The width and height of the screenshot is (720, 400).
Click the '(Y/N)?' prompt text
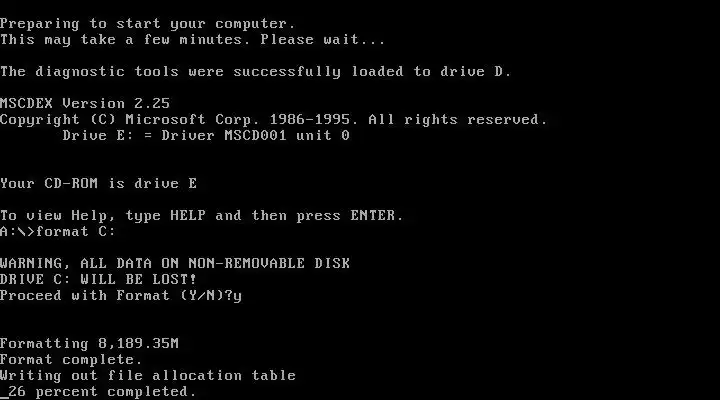click(x=206, y=295)
